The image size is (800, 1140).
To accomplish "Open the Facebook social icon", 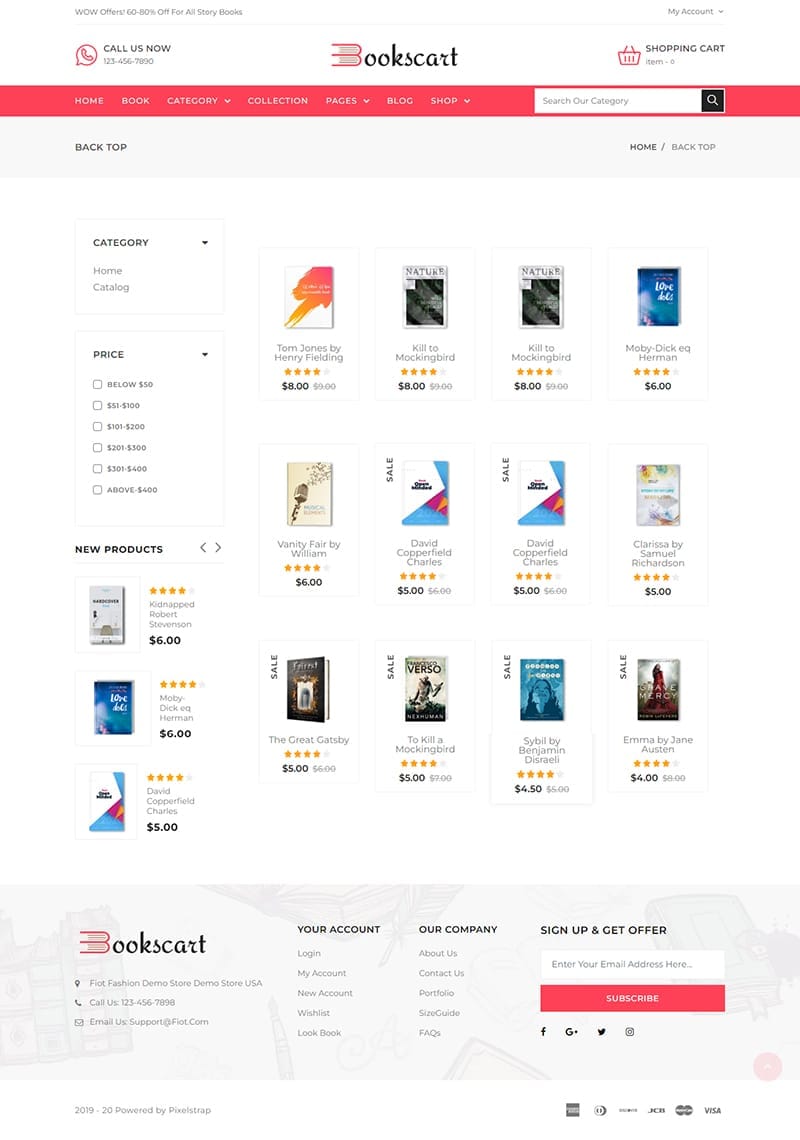I will [x=543, y=1032].
